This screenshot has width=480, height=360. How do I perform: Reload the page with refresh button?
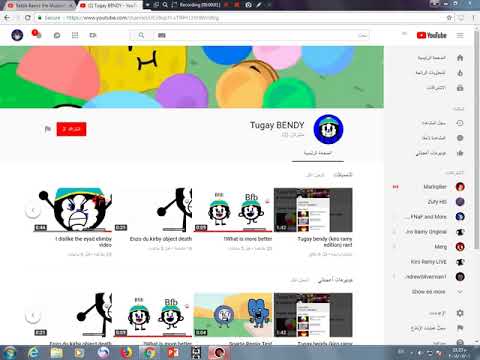point(28,18)
